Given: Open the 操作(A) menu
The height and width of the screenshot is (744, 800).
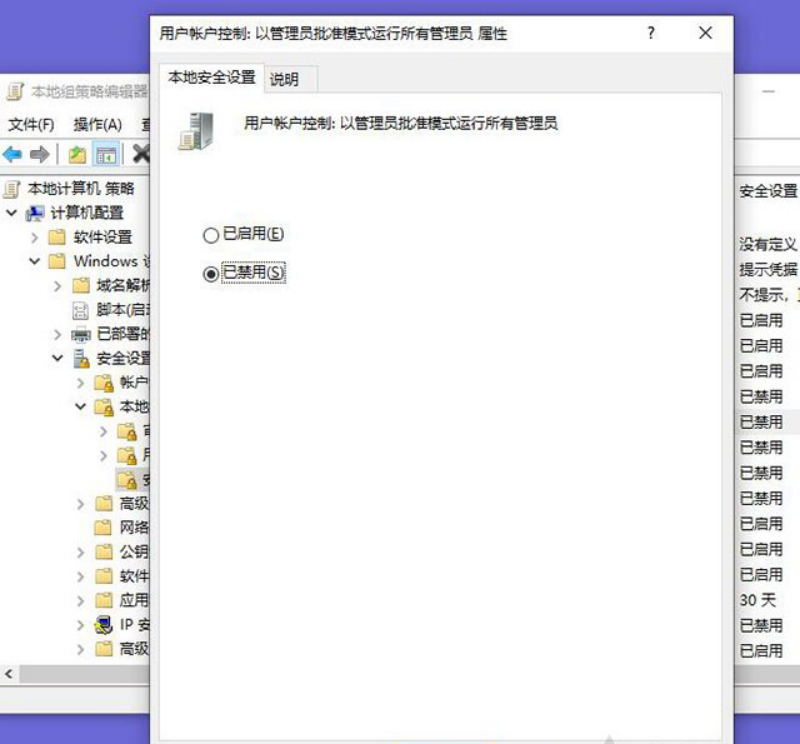Looking at the screenshot, I should (x=97, y=124).
